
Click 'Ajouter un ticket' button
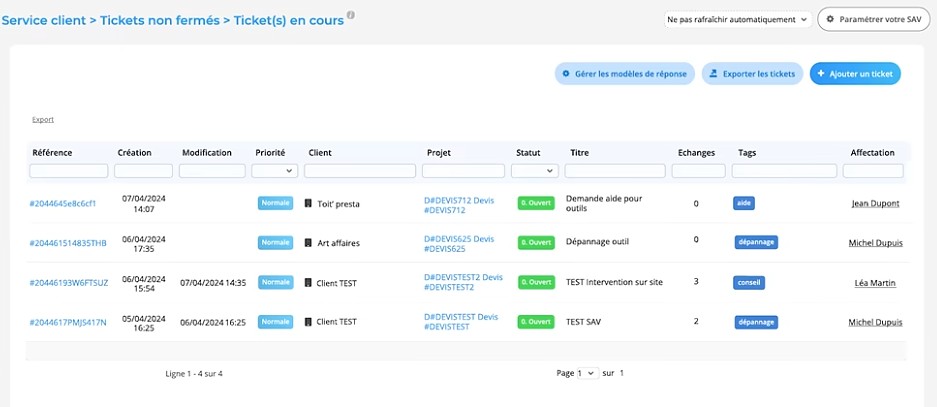click(x=855, y=74)
